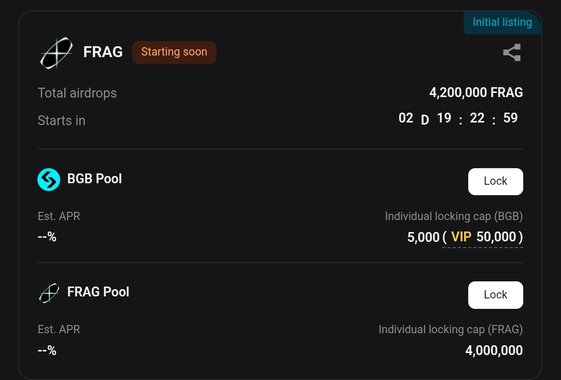Click the FRAG token name heading
Image resolution: width=561 pixels, height=380 pixels.
click(x=103, y=52)
